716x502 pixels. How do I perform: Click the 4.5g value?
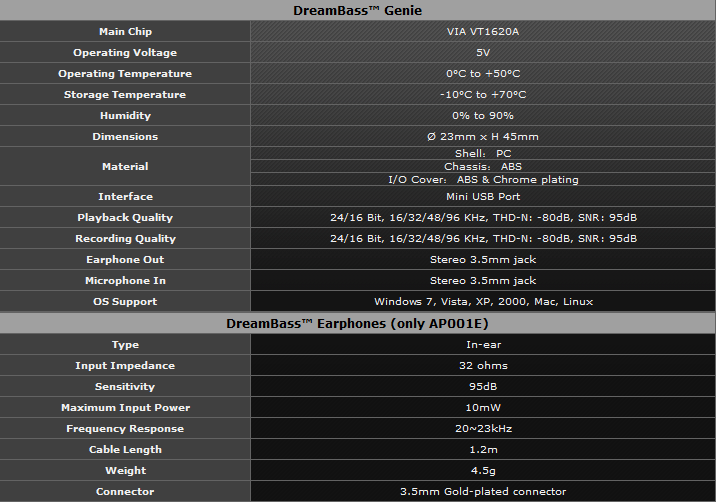pos(483,470)
